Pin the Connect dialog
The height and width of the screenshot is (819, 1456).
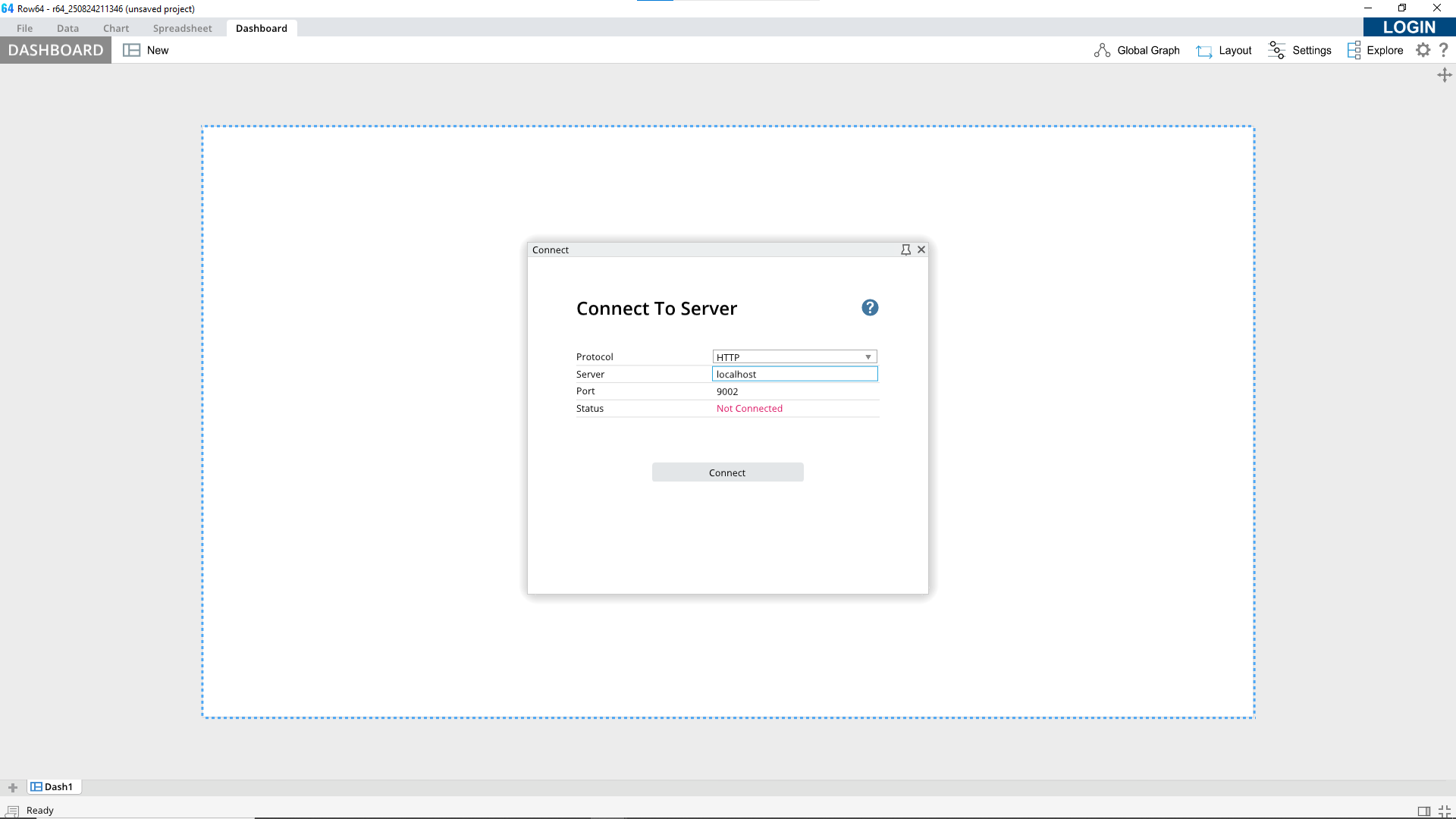905,249
